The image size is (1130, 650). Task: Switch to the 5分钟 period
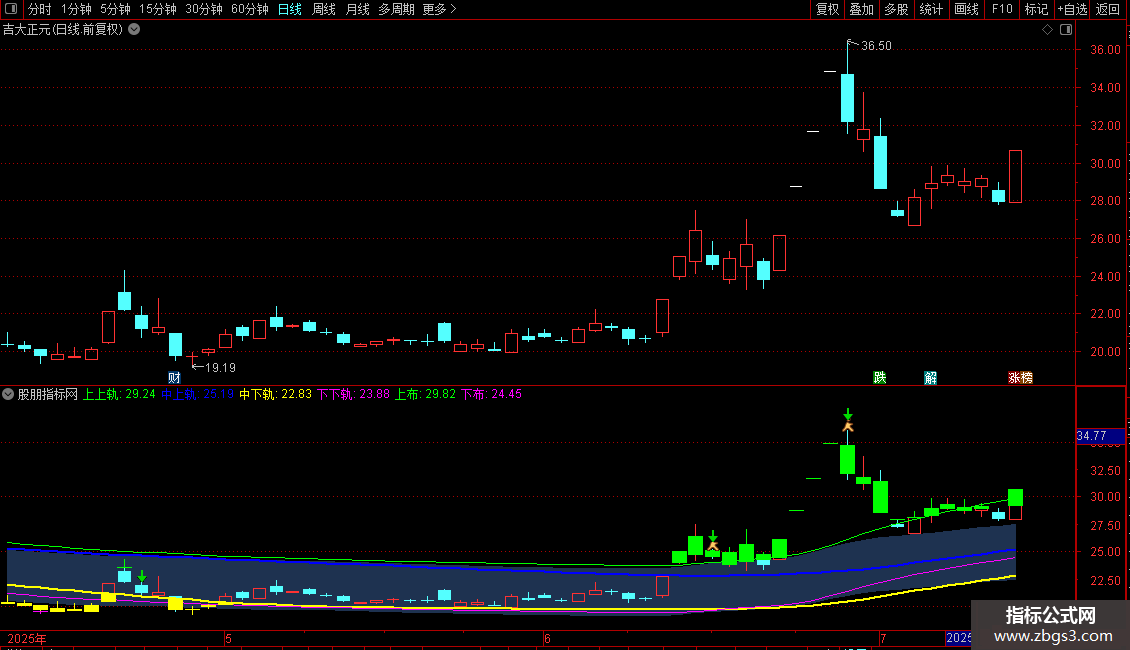[x=115, y=9]
